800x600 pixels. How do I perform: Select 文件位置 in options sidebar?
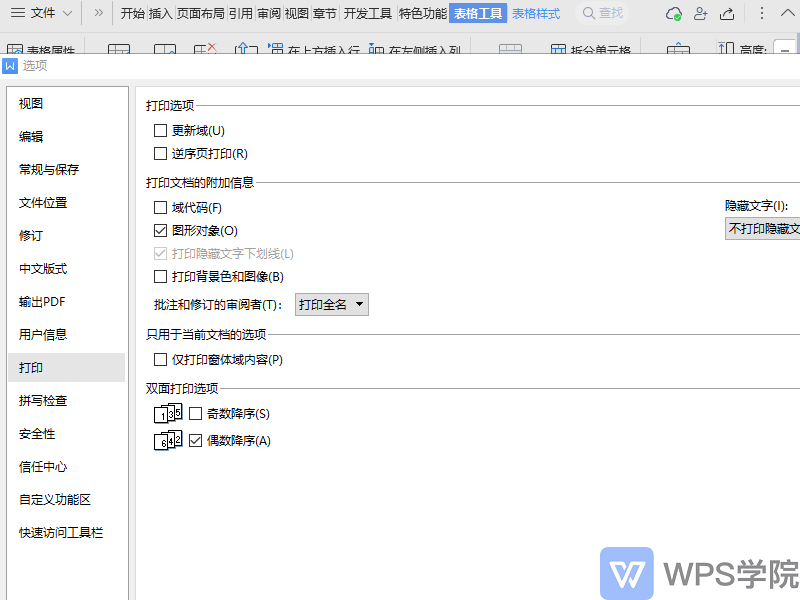tap(66, 203)
